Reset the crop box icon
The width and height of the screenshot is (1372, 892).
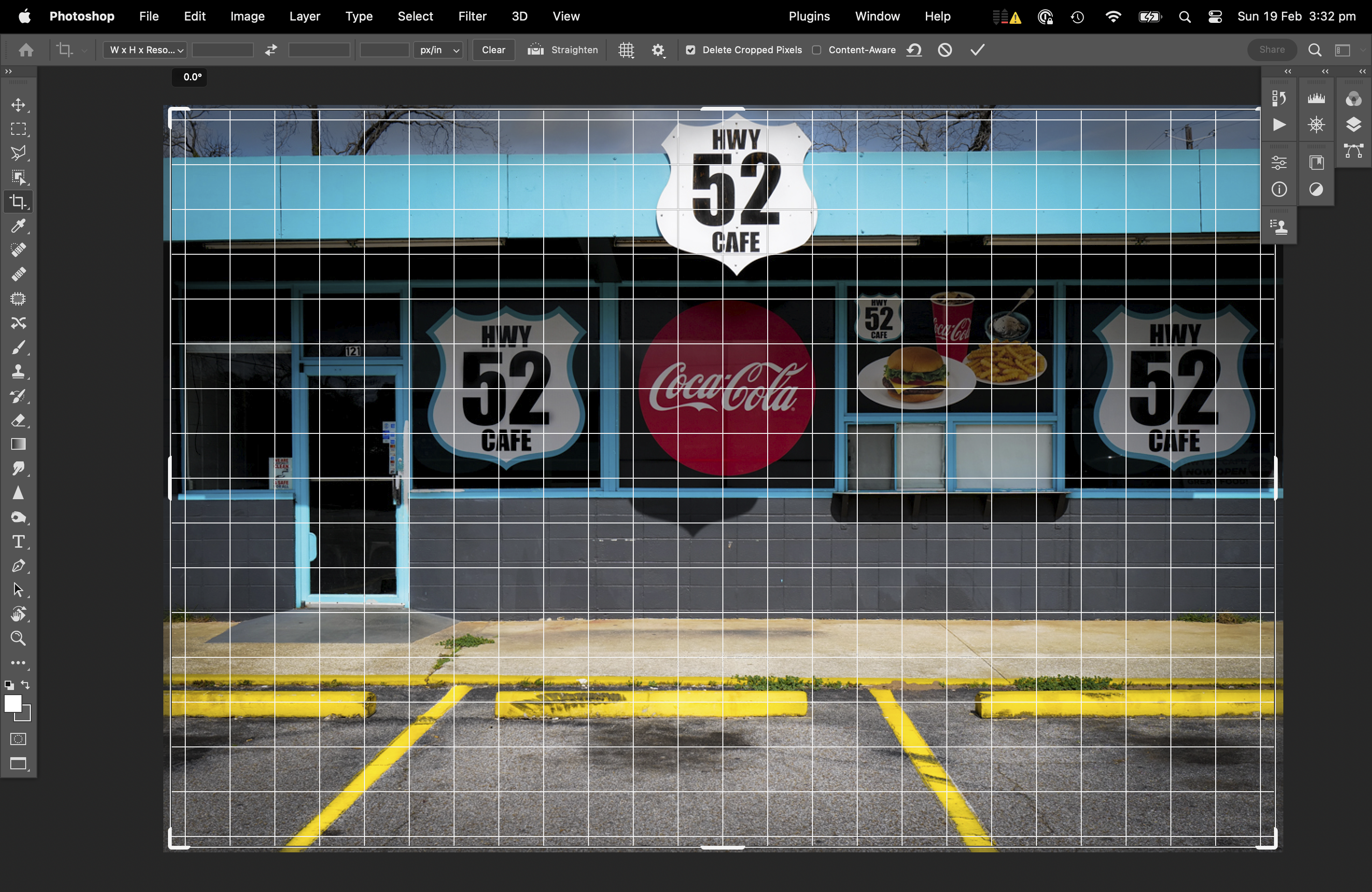[x=914, y=50]
